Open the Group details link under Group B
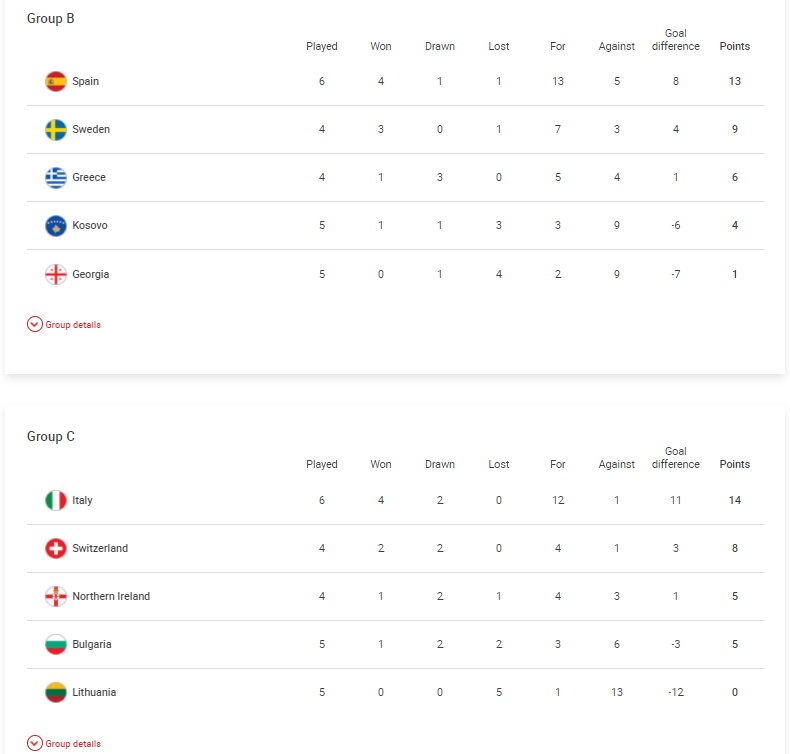Viewport: 790px width, 754px height. coord(73,325)
